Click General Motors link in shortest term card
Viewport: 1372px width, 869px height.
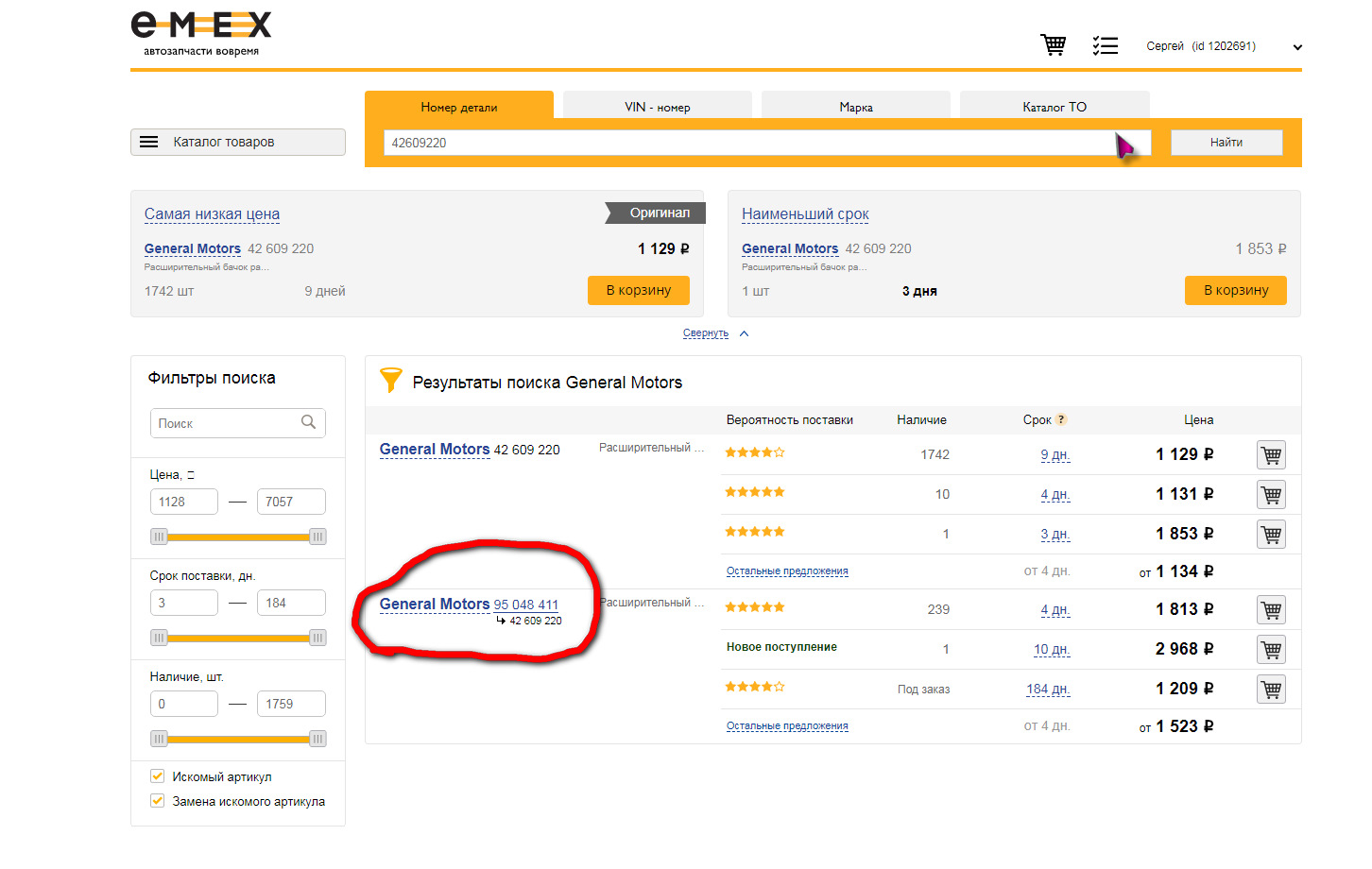(x=790, y=248)
